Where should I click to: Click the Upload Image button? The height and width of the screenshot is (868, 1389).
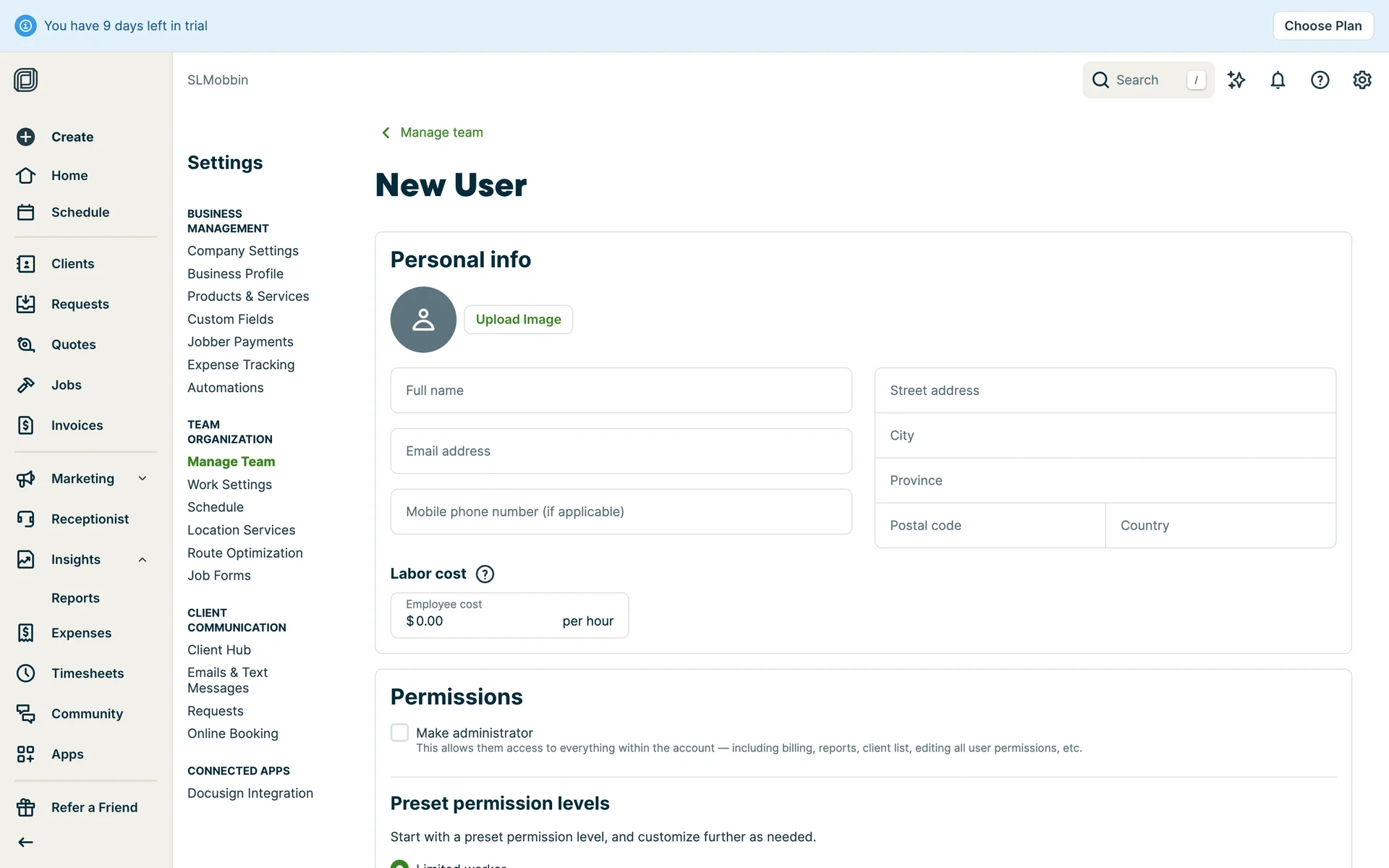pos(518,320)
